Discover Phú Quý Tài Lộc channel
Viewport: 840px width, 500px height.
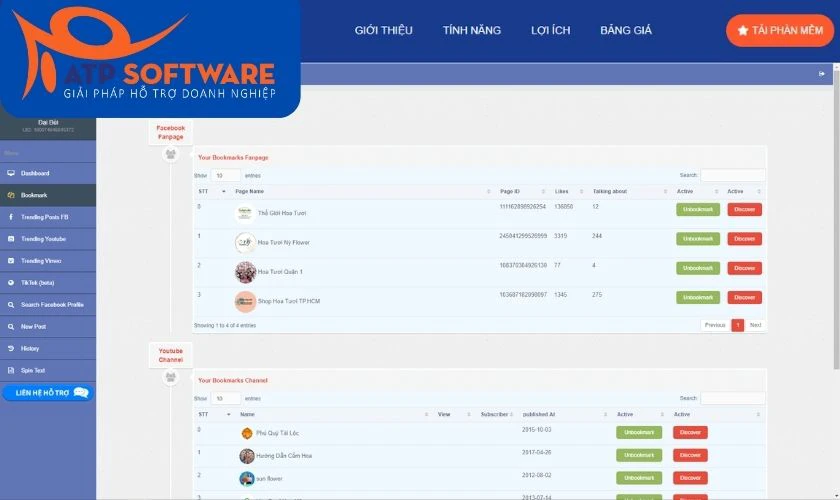tap(690, 432)
